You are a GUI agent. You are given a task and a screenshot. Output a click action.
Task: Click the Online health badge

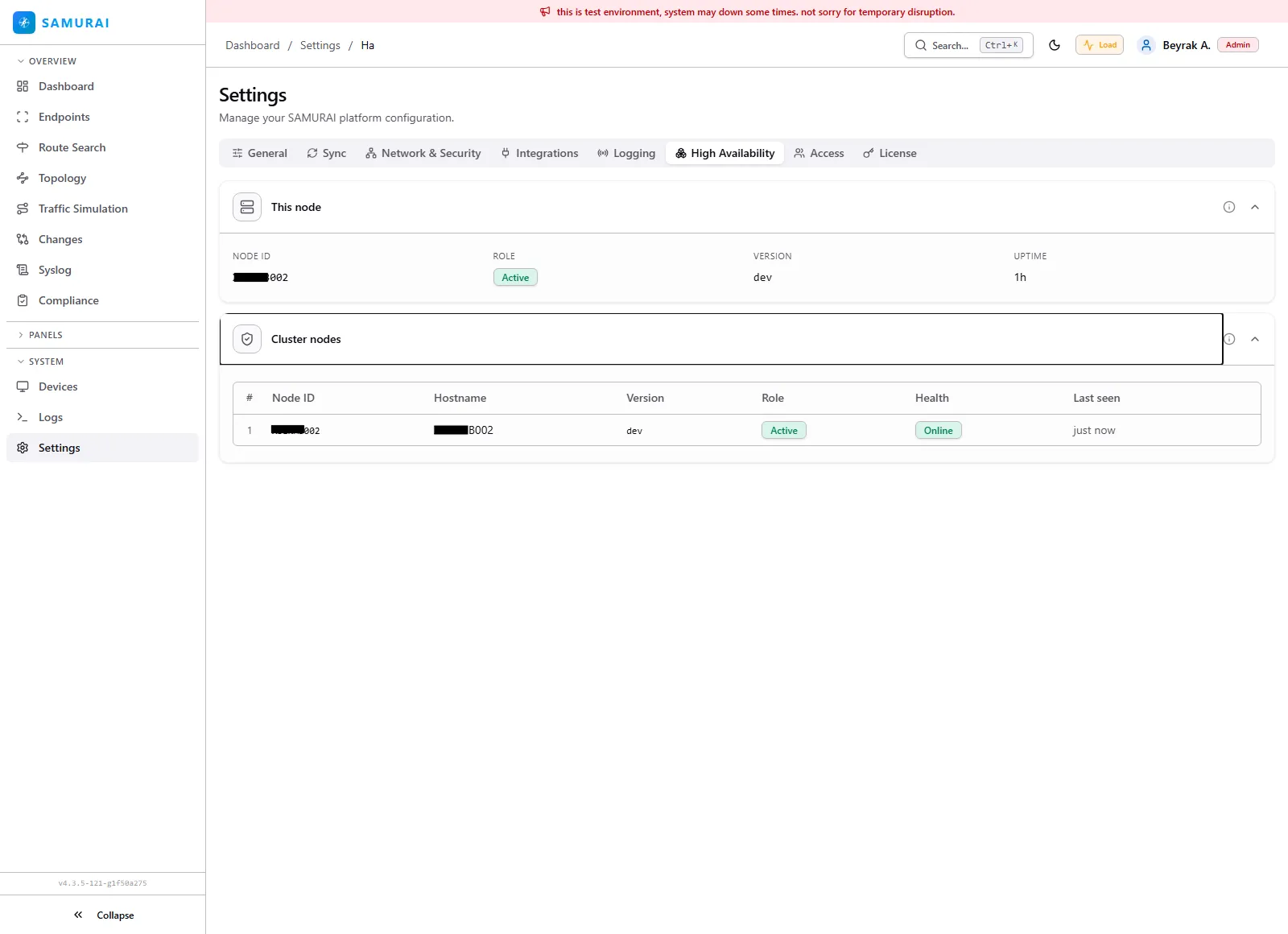(939, 430)
